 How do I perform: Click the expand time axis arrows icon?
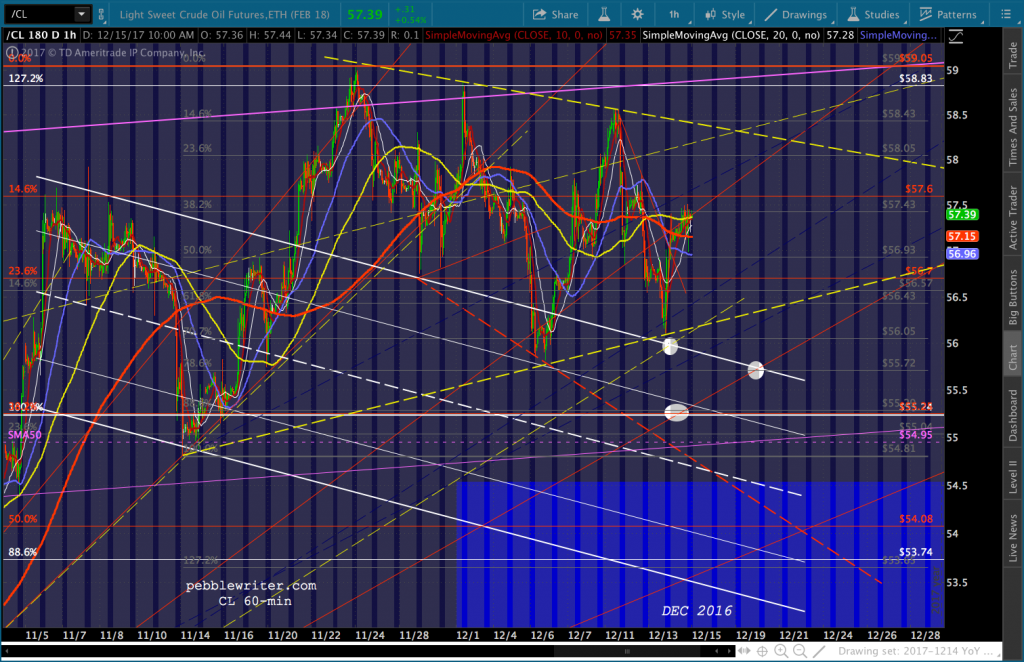(744, 651)
